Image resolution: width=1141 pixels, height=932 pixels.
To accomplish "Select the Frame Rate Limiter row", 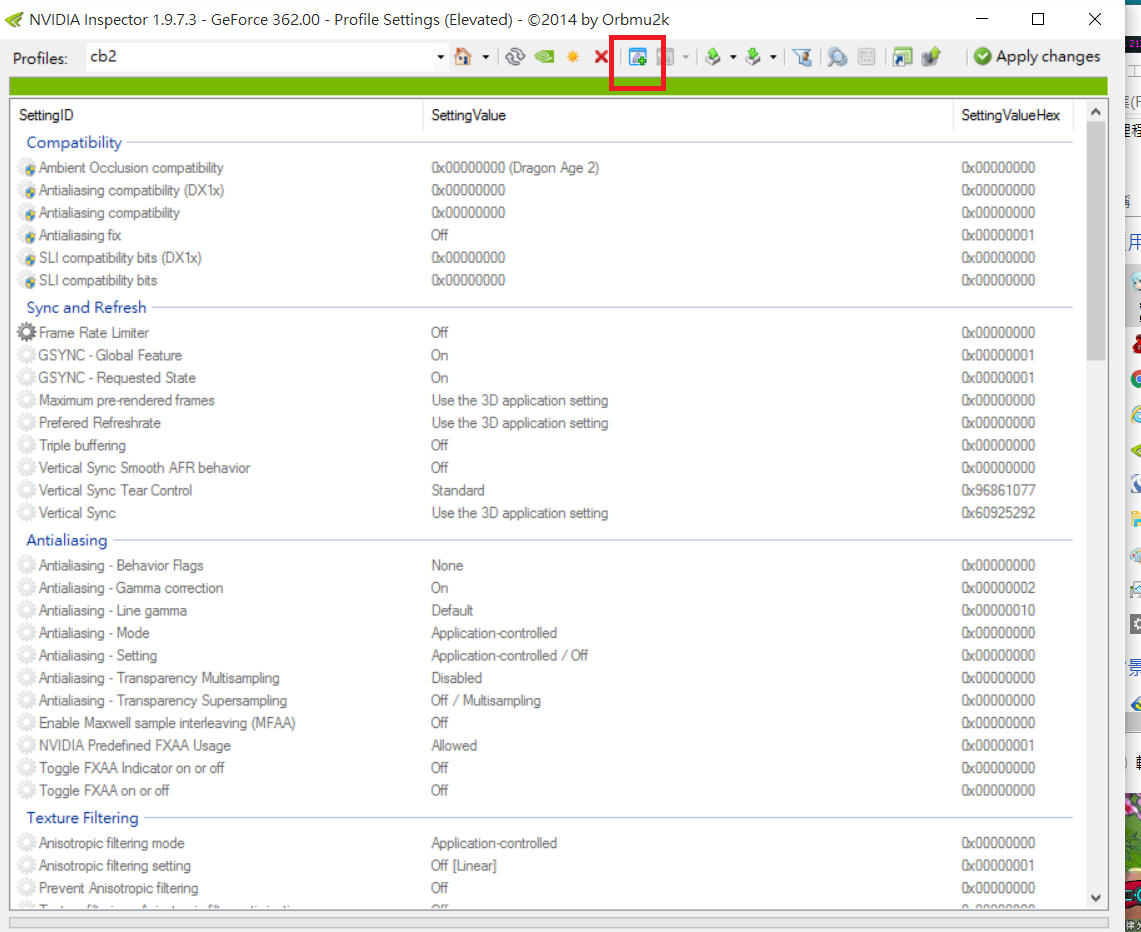I will [x=544, y=332].
